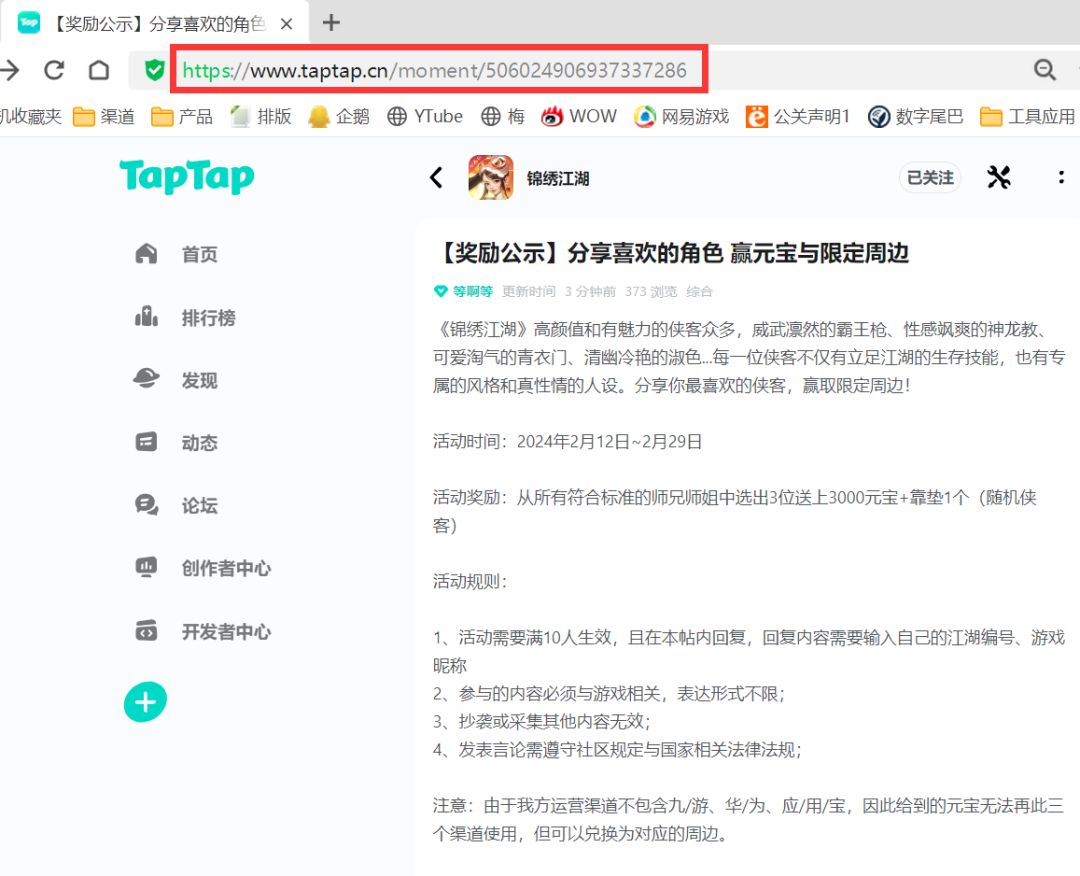Screen dimensions: 1080x876
Task: Open the 动态 feed page
Action: [176, 442]
